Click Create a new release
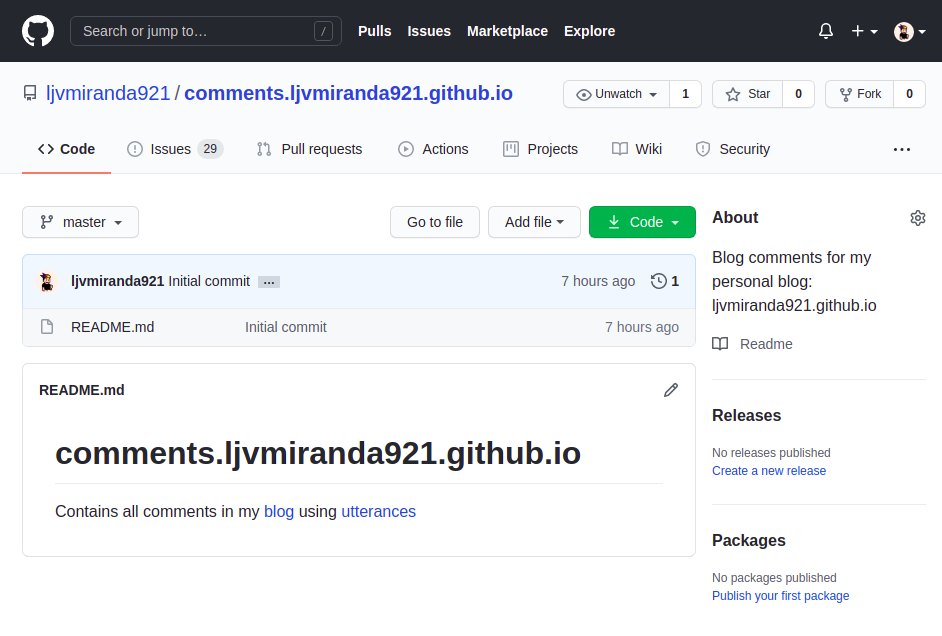This screenshot has width=942, height=636. (x=769, y=471)
